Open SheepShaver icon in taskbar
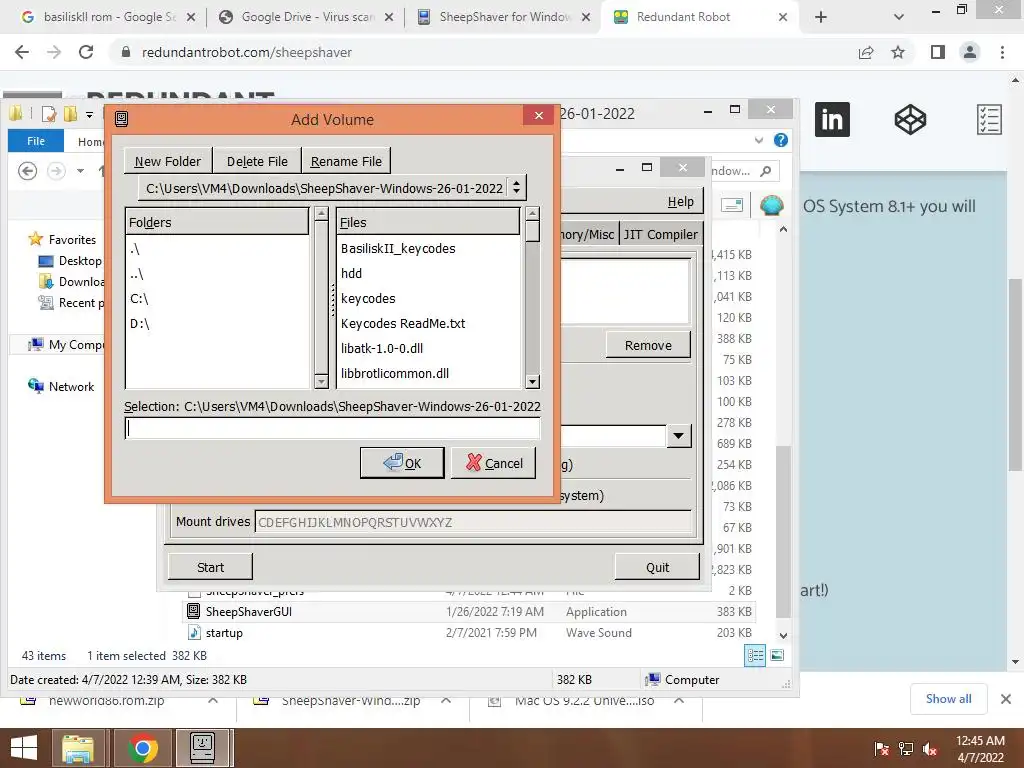The image size is (1024, 768). pos(202,748)
